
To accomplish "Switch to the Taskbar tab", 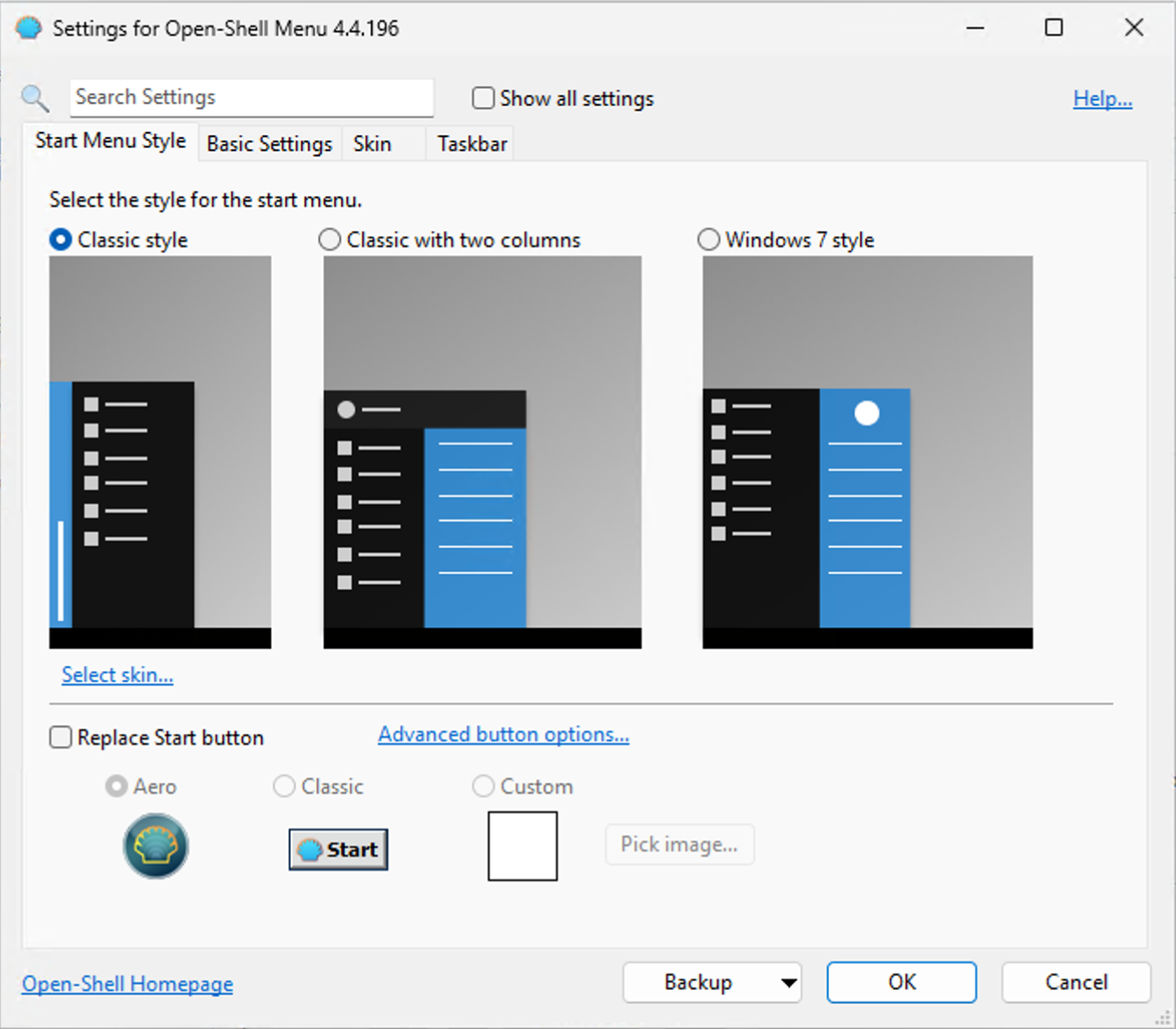I will tap(472, 144).
